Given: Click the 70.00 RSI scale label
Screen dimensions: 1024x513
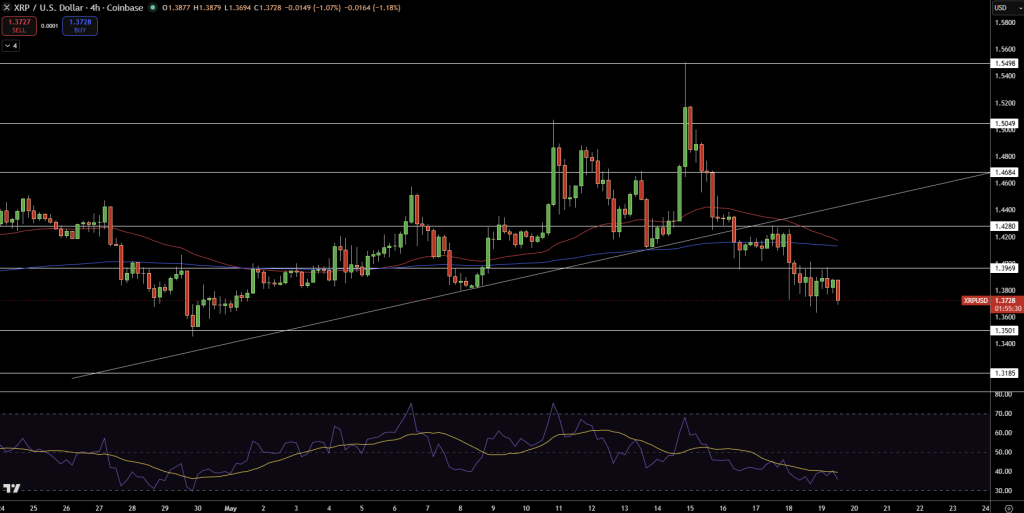Looking at the screenshot, I should point(1004,414).
